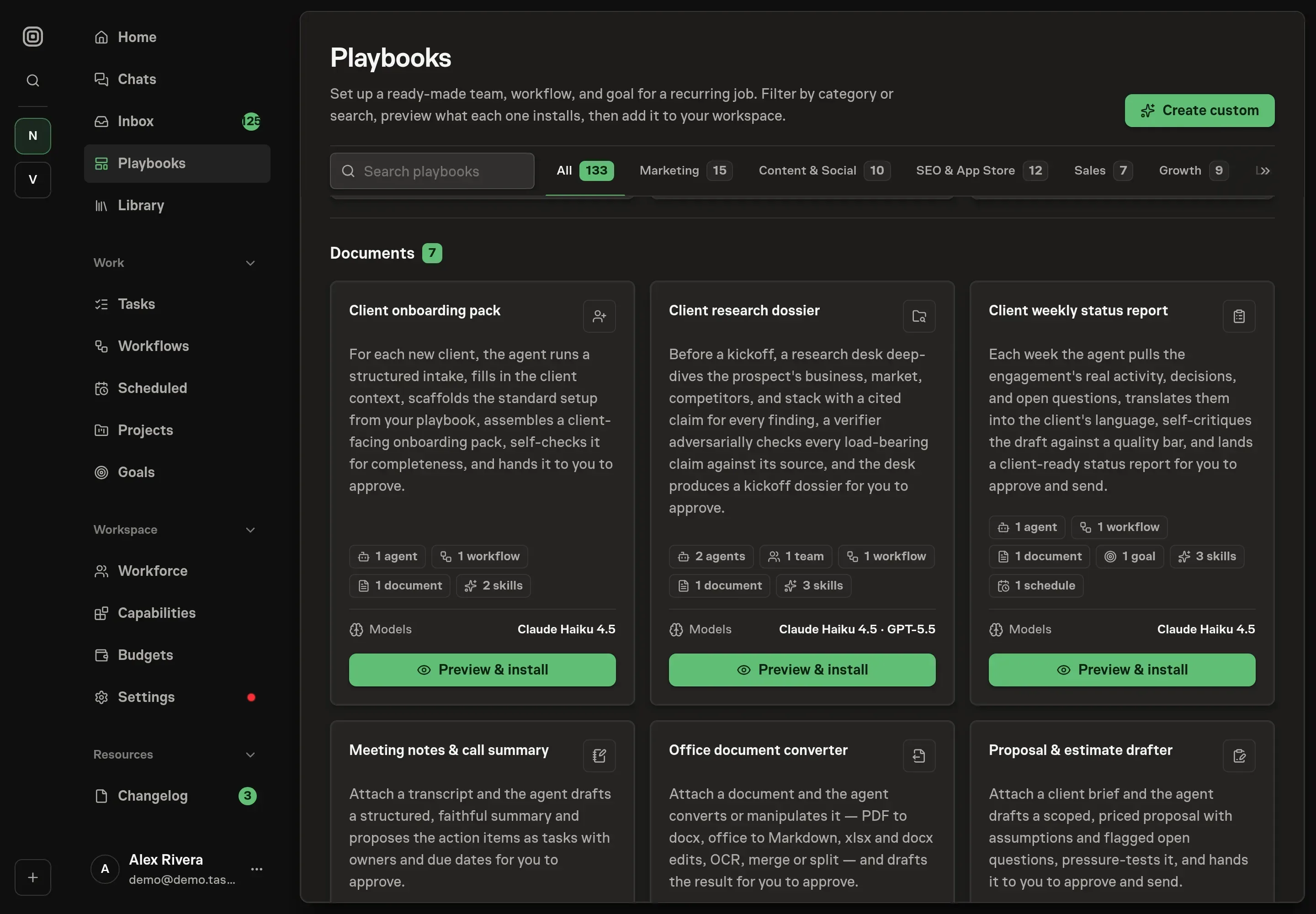The image size is (1316, 914).
Task: Click the app logo icon at top left
Action: 32,37
